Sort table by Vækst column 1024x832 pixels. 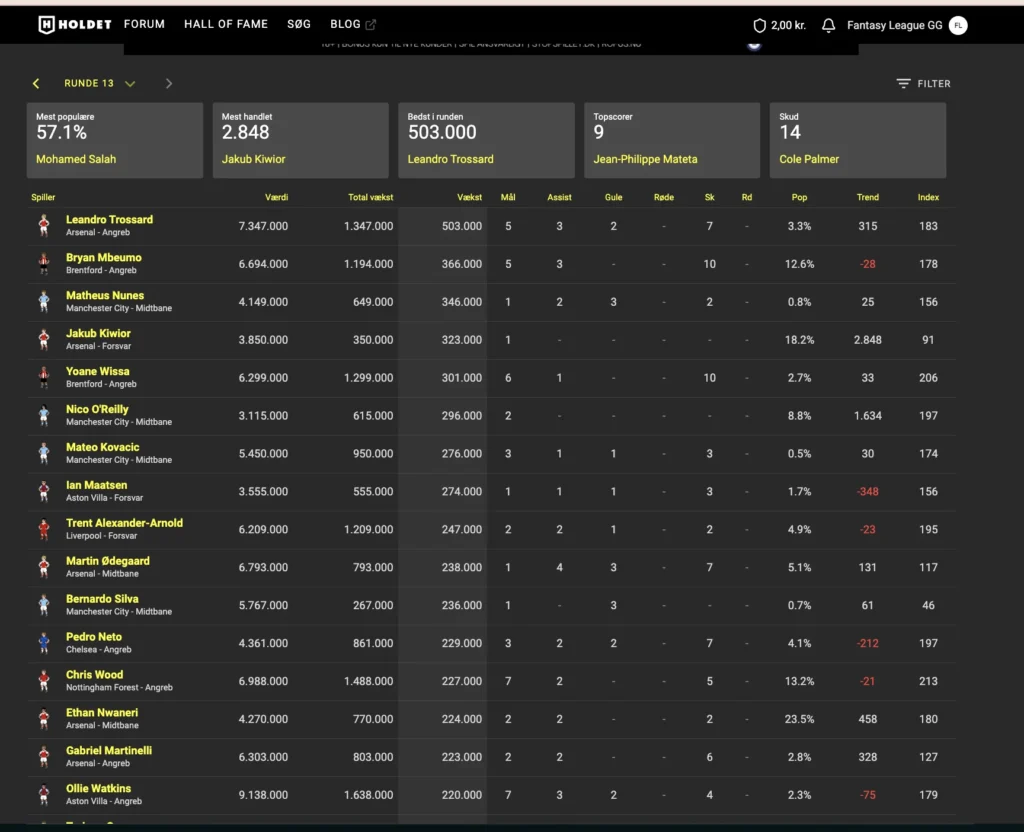tap(470, 197)
